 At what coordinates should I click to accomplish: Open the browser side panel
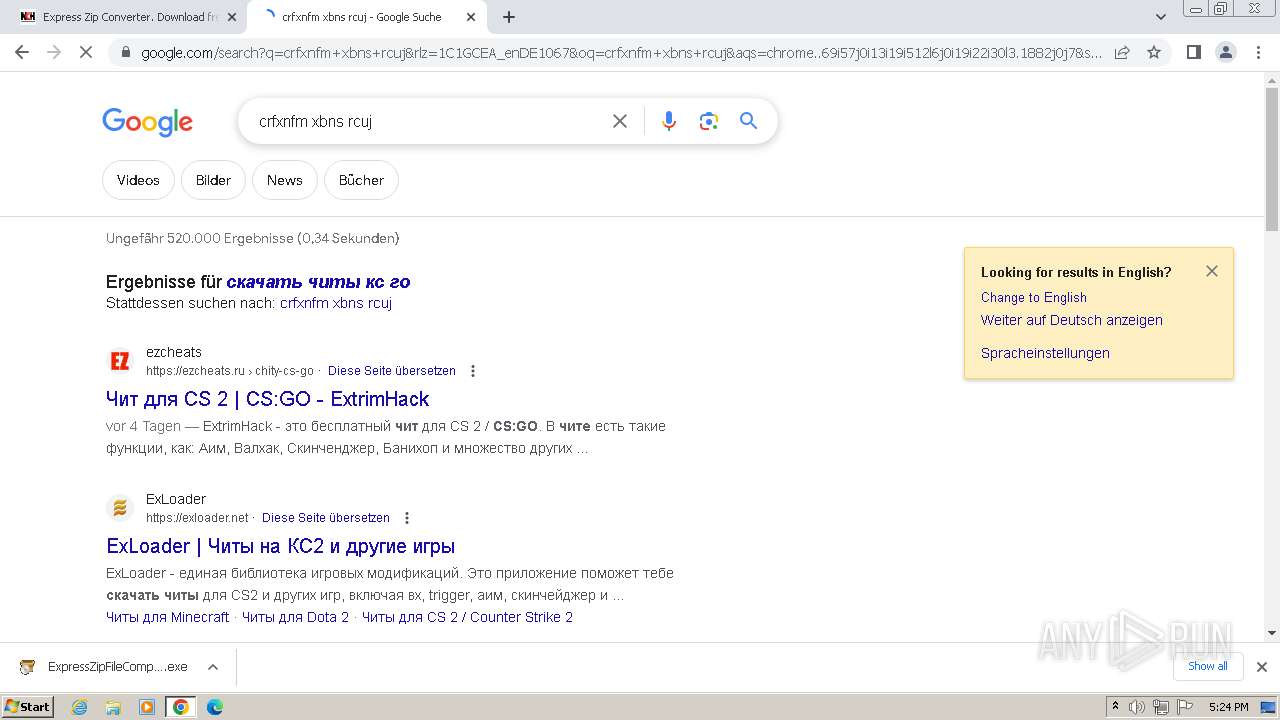[x=1193, y=52]
